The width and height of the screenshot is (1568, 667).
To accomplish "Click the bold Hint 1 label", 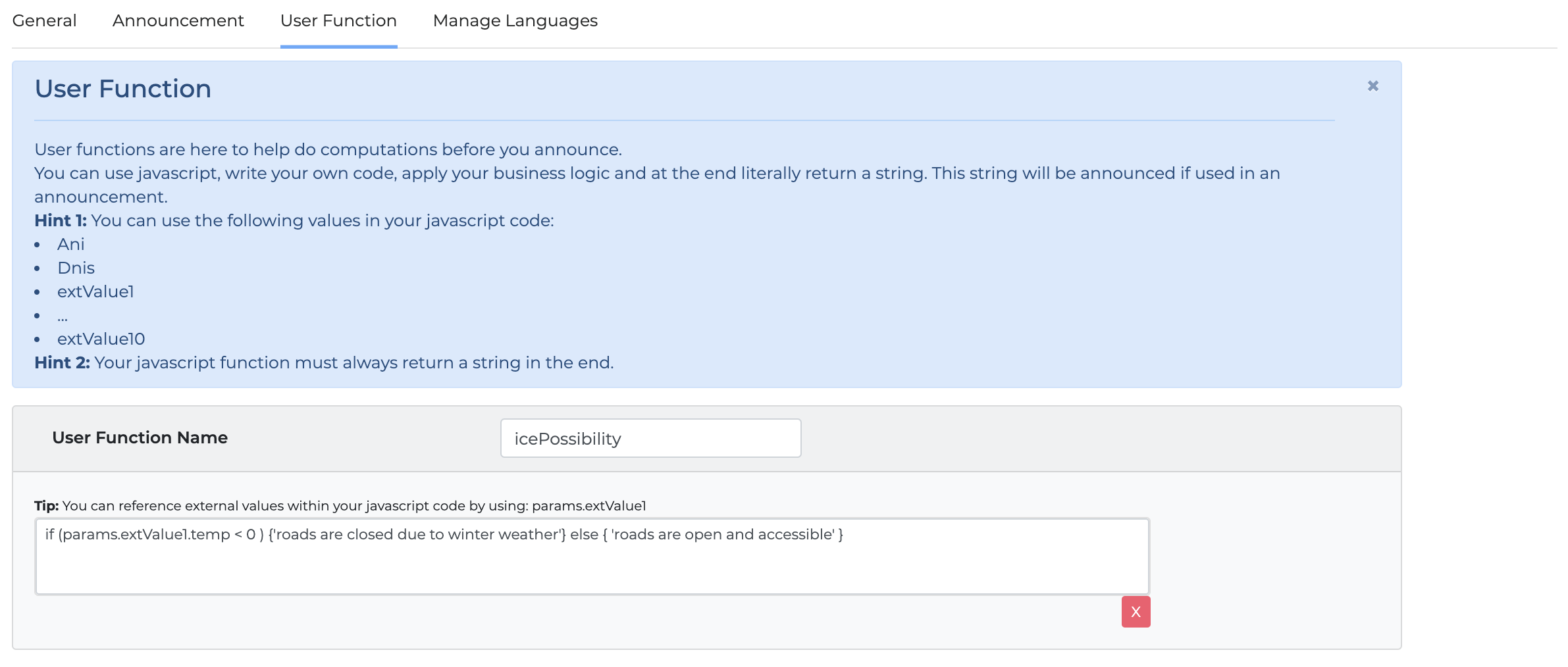I will [60, 221].
